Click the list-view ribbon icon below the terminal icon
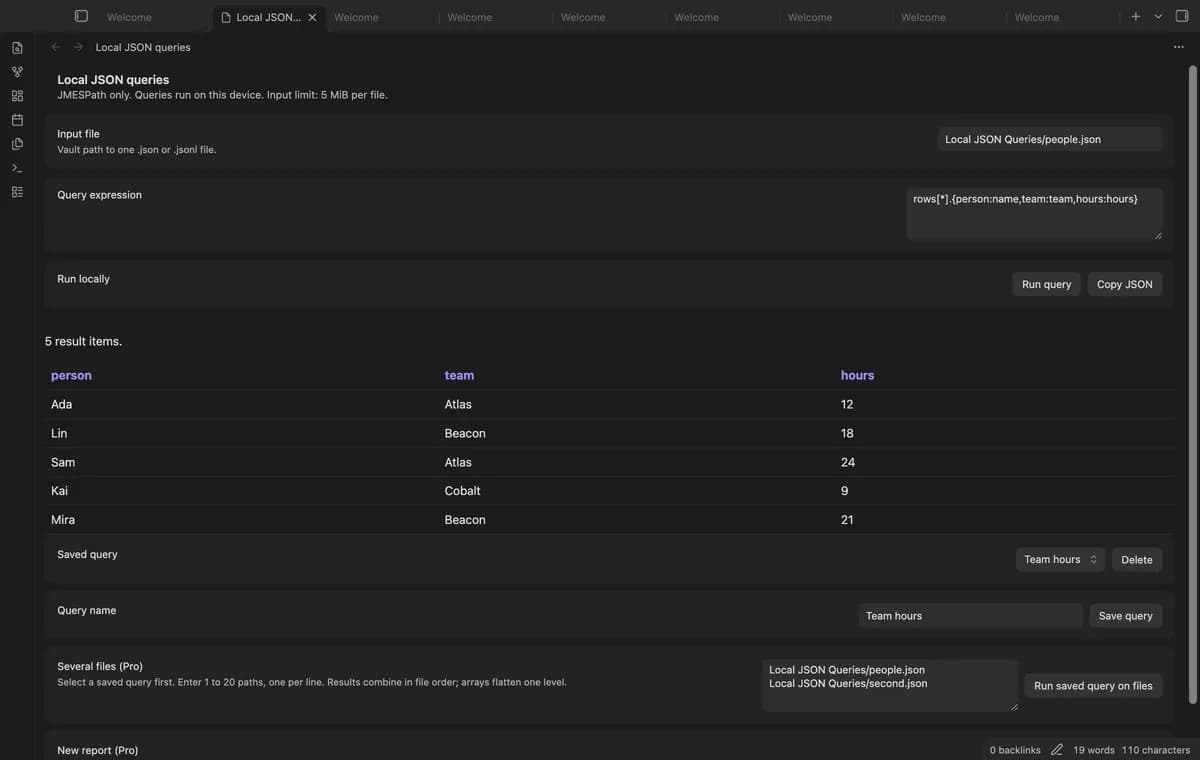 click(x=17, y=192)
